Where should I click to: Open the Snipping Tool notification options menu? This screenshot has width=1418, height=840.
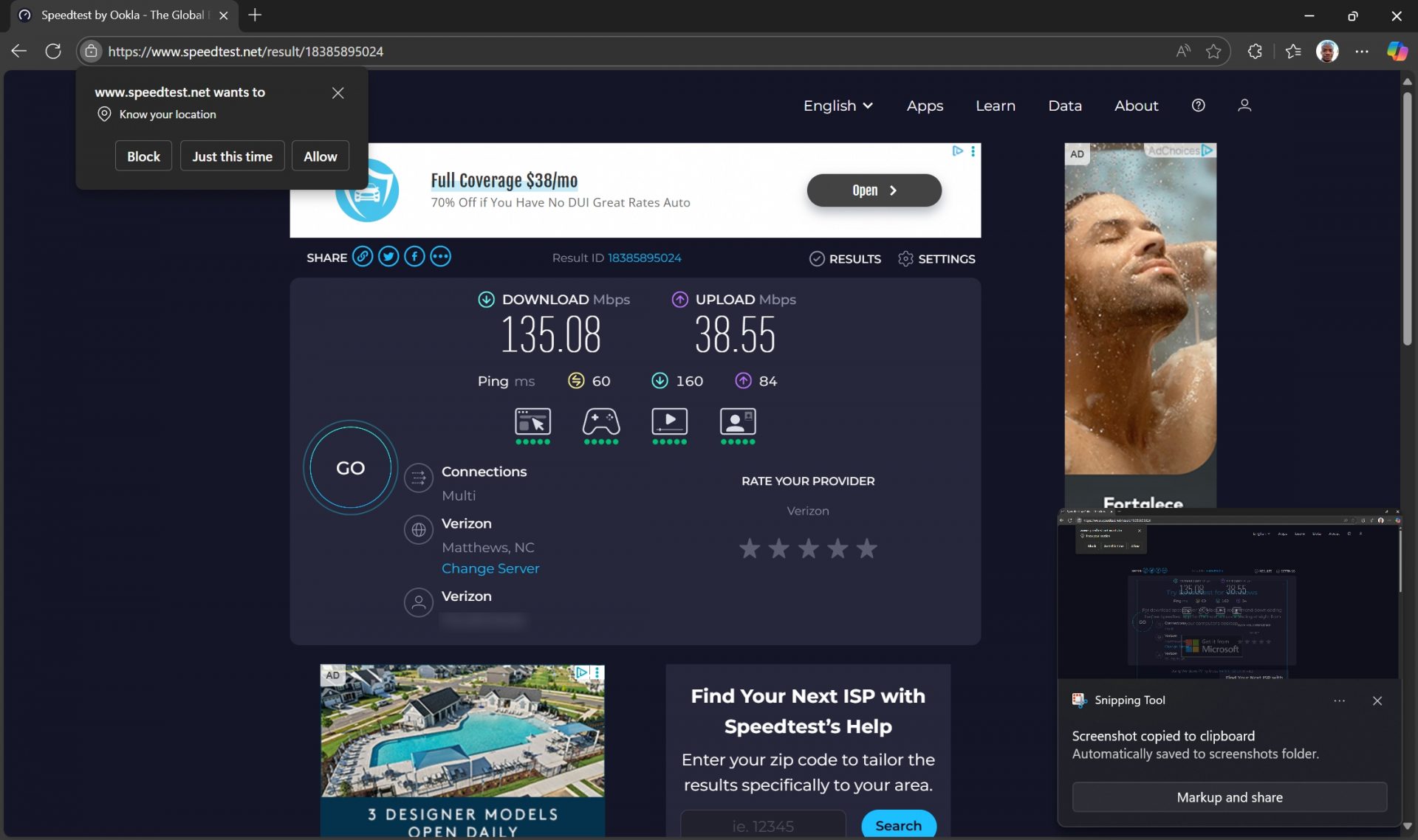(1339, 700)
